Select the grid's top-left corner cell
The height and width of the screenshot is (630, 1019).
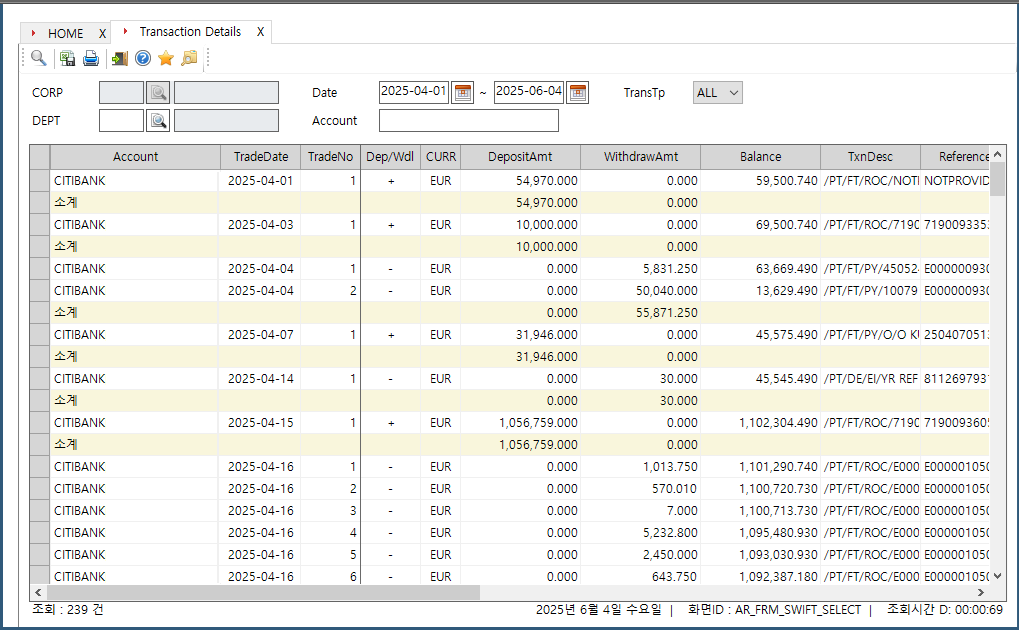[40, 157]
